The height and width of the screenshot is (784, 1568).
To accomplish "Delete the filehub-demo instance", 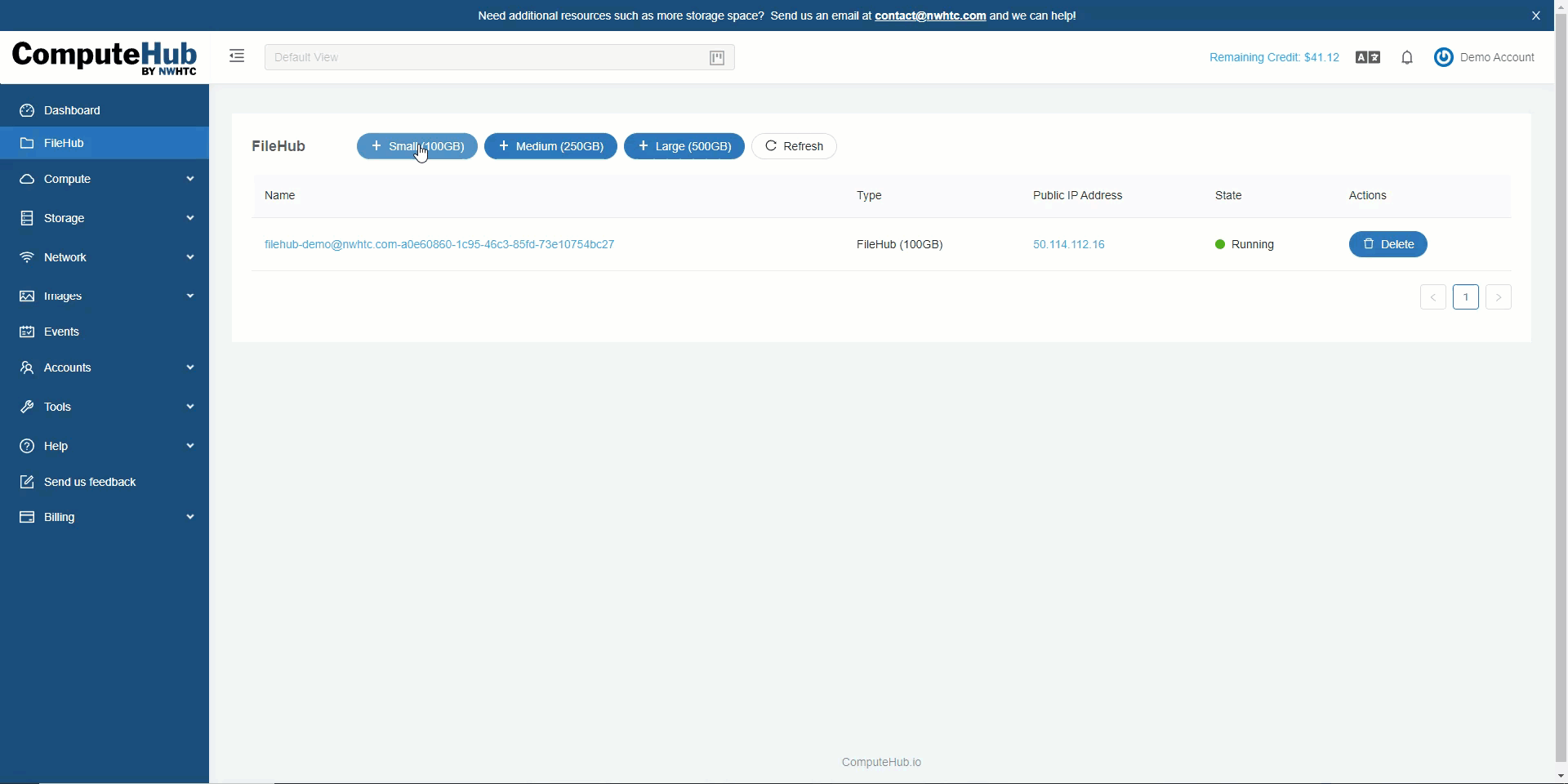I will [x=1388, y=244].
